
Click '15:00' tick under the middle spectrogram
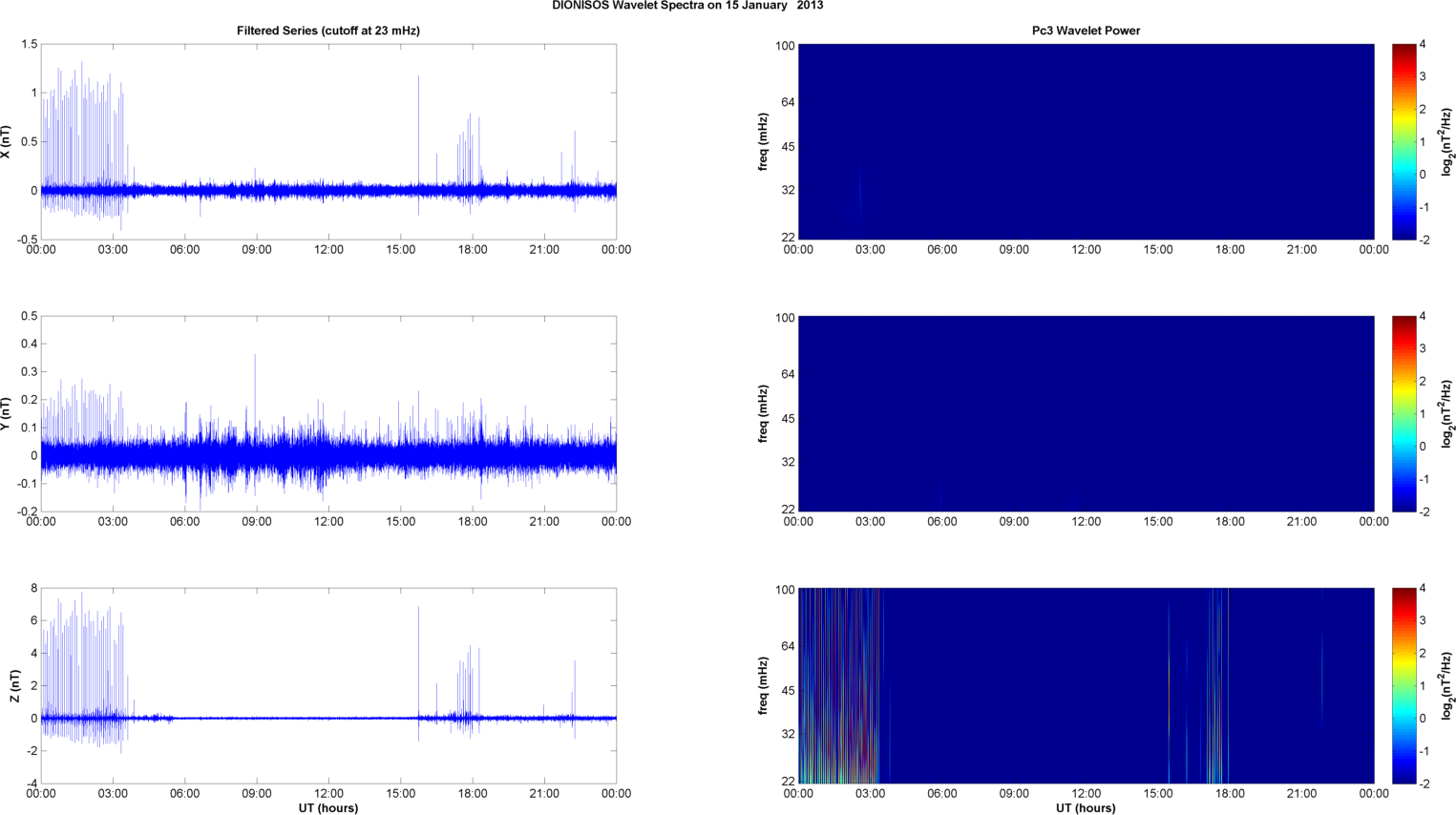[1158, 522]
